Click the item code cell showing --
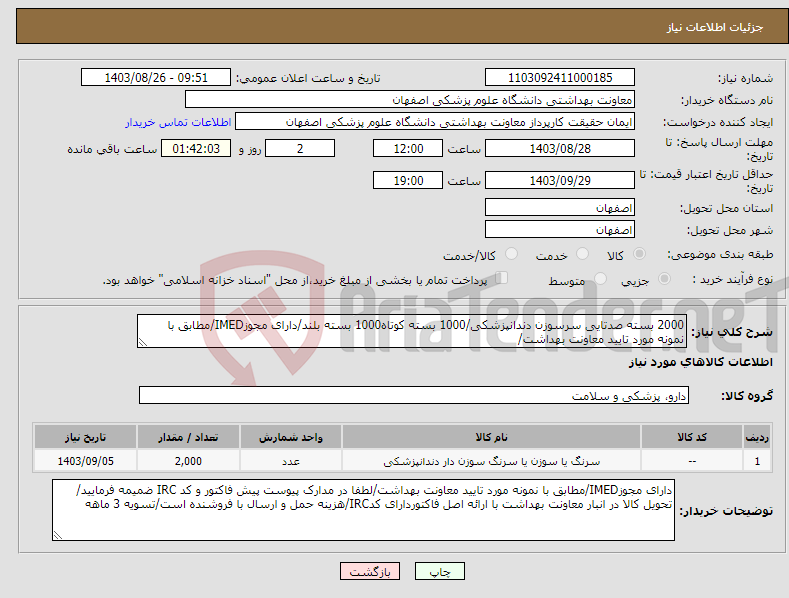Image resolution: width=789 pixels, height=598 pixels. click(692, 461)
